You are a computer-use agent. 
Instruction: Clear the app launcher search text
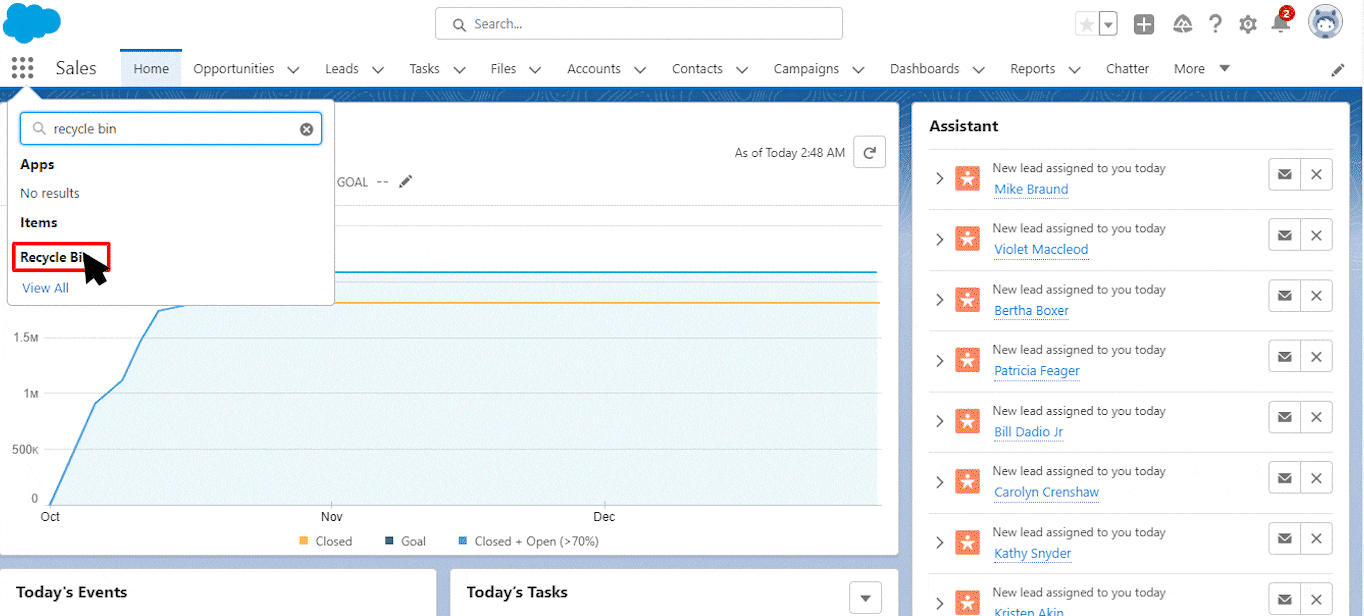(307, 129)
